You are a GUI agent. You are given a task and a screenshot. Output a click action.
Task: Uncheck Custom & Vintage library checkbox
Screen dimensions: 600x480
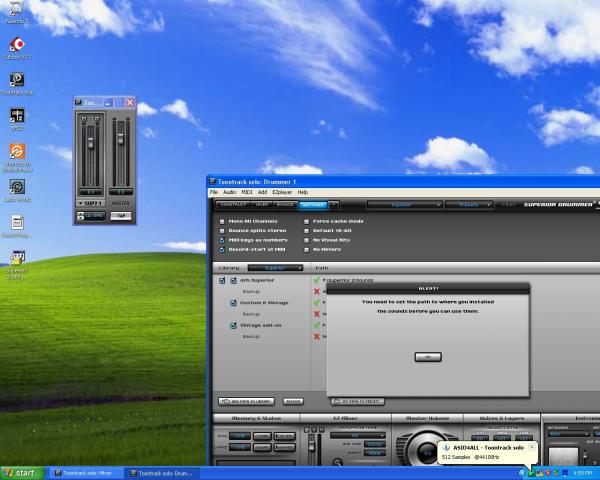[234, 303]
